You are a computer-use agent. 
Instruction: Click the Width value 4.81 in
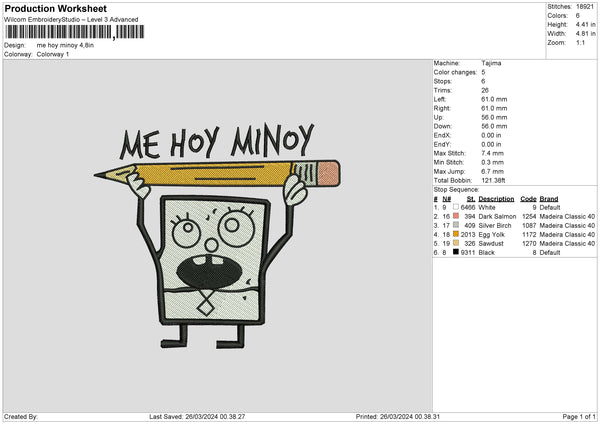(x=585, y=34)
